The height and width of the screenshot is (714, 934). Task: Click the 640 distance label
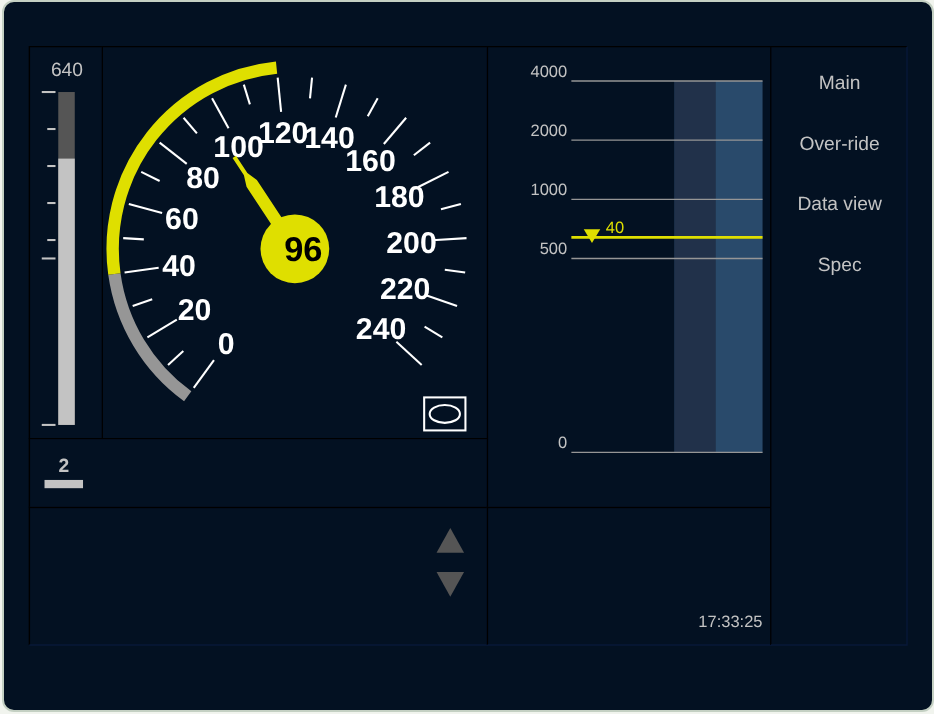click(x=67, y=70)
